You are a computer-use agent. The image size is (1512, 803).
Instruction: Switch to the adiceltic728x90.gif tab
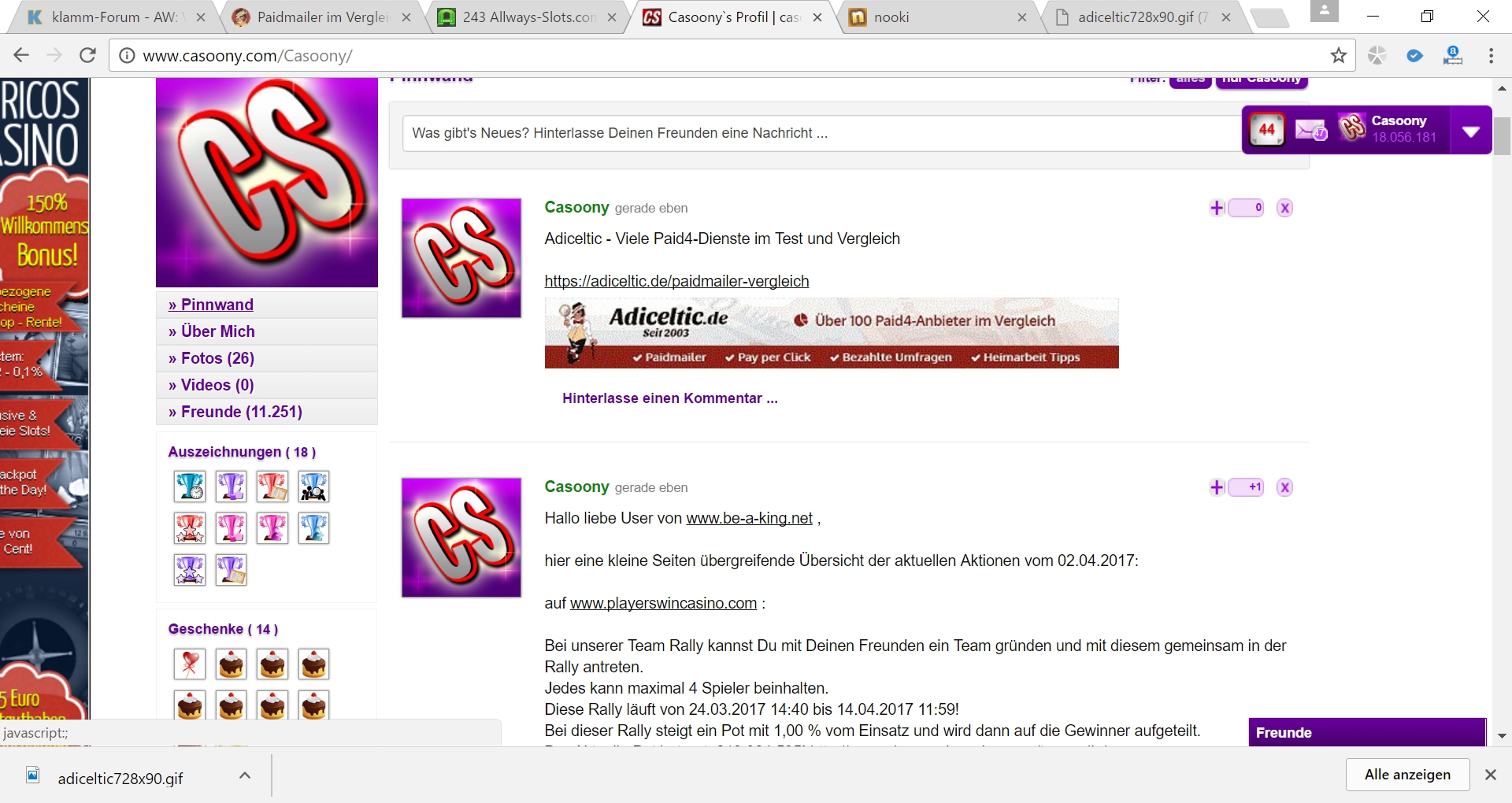[x=1142, y=17]
